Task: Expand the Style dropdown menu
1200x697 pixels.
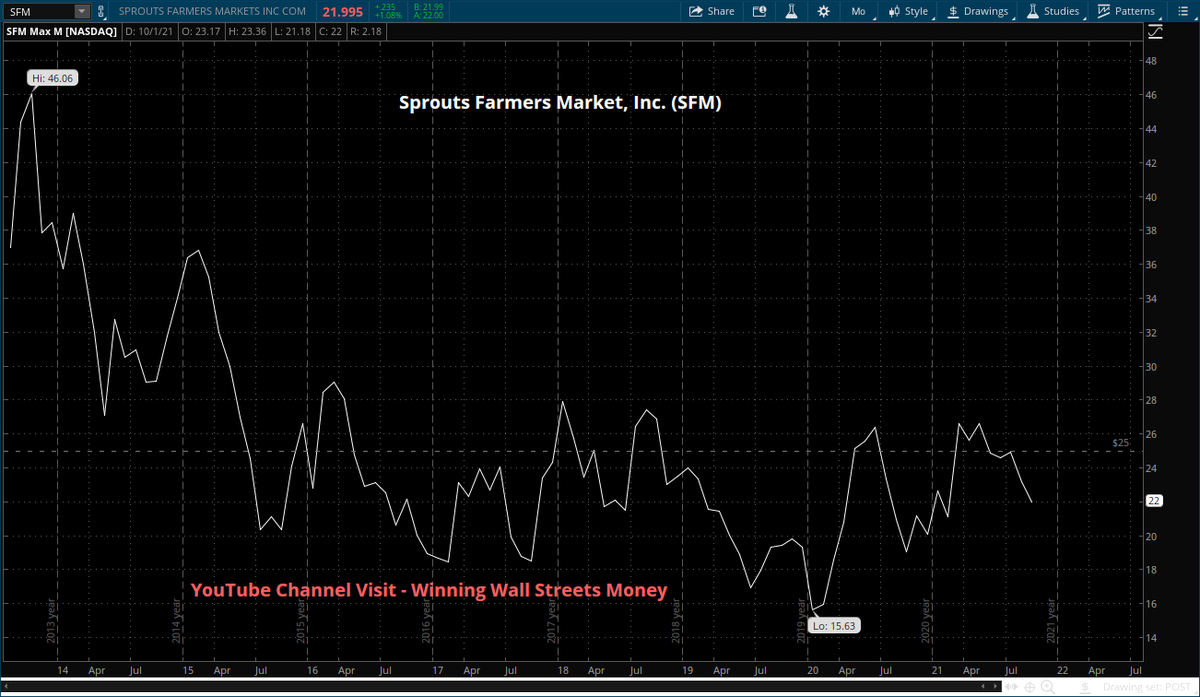Action: click(x=908, y=11)
